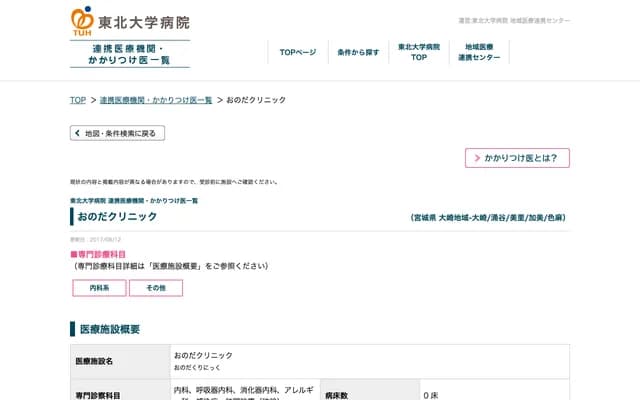Select 条件から探す in the navigation bar
Viewport: 640px width, 400px height.
point(358,52)
